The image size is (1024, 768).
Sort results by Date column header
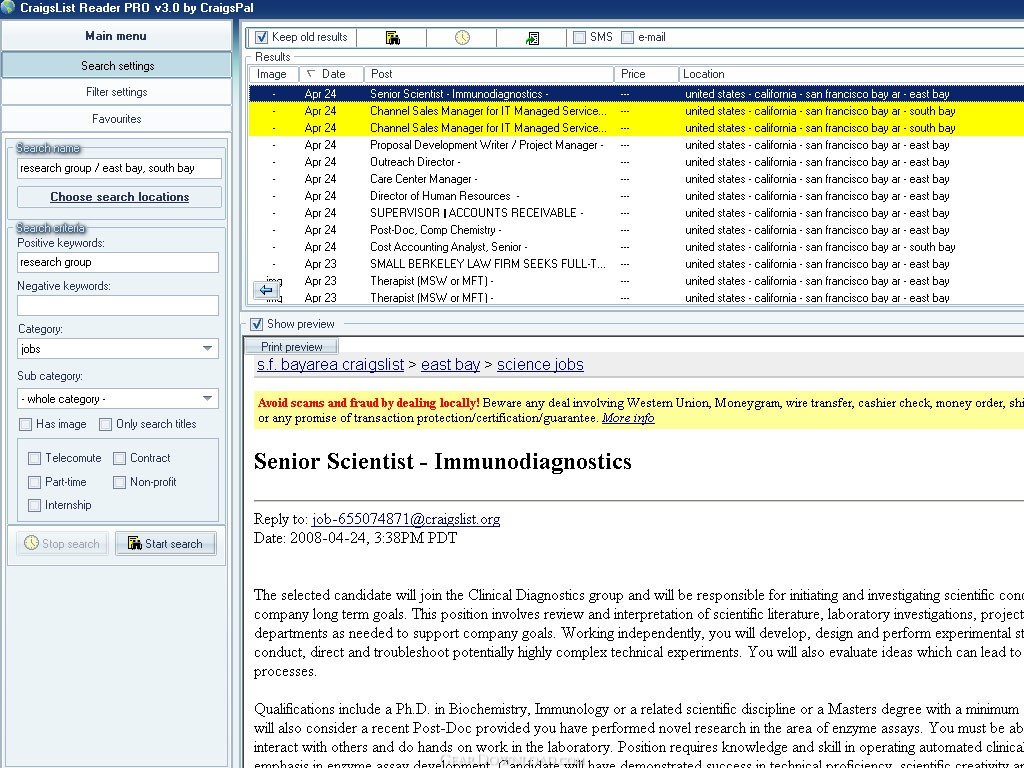click(332, 74)
